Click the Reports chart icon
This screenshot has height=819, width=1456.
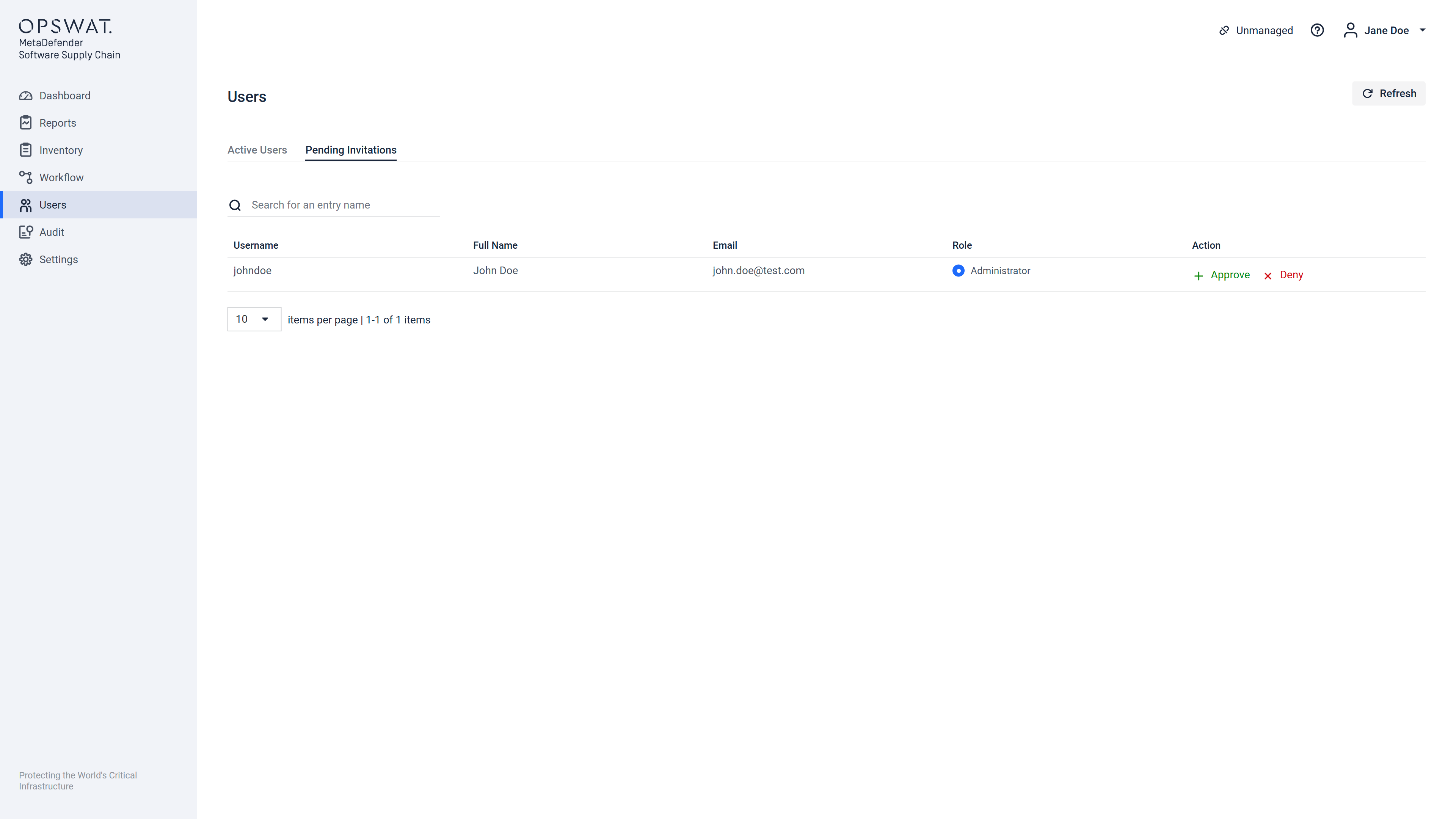pos(25,122)
